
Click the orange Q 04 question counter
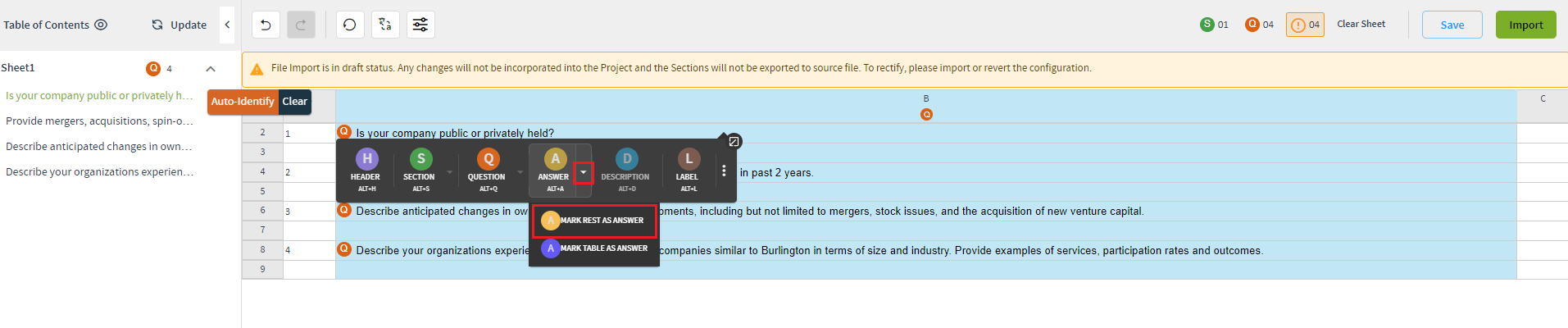coord(1259,25)
